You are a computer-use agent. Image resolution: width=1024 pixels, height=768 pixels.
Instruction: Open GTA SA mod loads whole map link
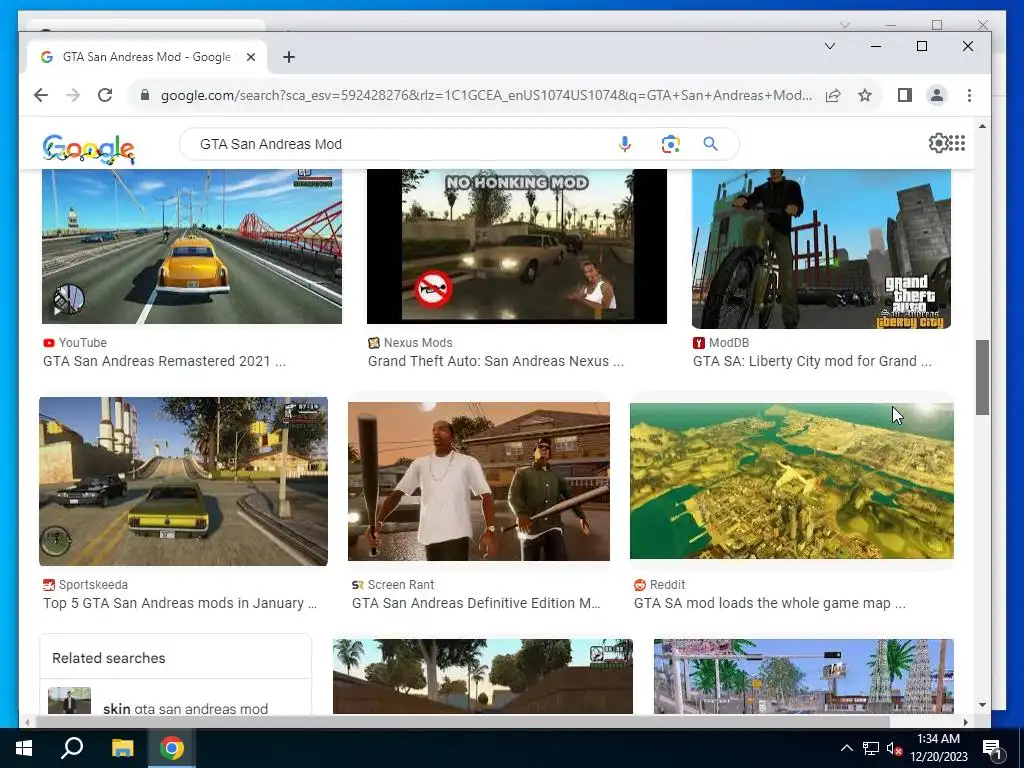click(x=769, y=603)
